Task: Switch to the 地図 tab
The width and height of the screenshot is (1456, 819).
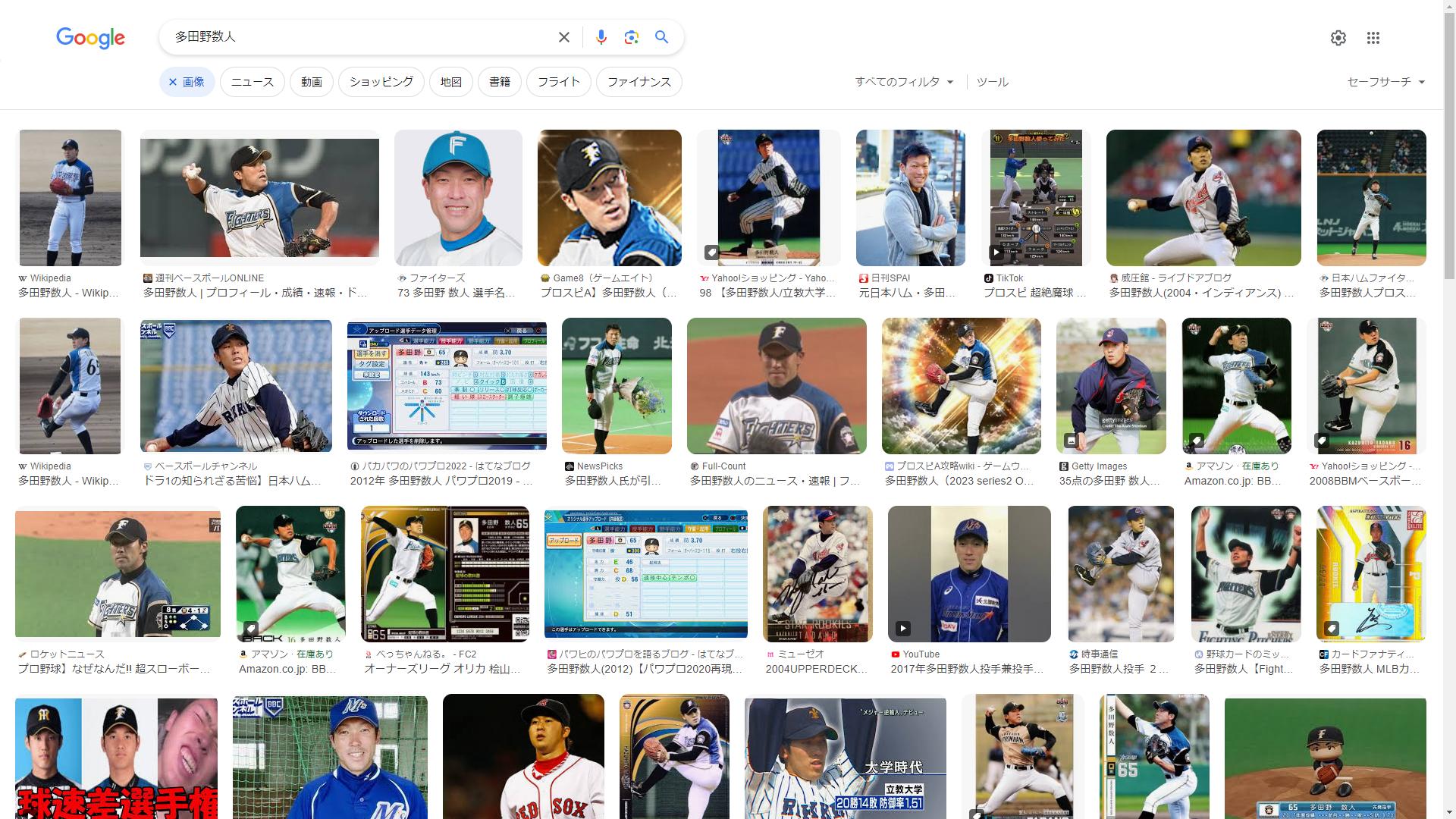Action: coord(450,82)
